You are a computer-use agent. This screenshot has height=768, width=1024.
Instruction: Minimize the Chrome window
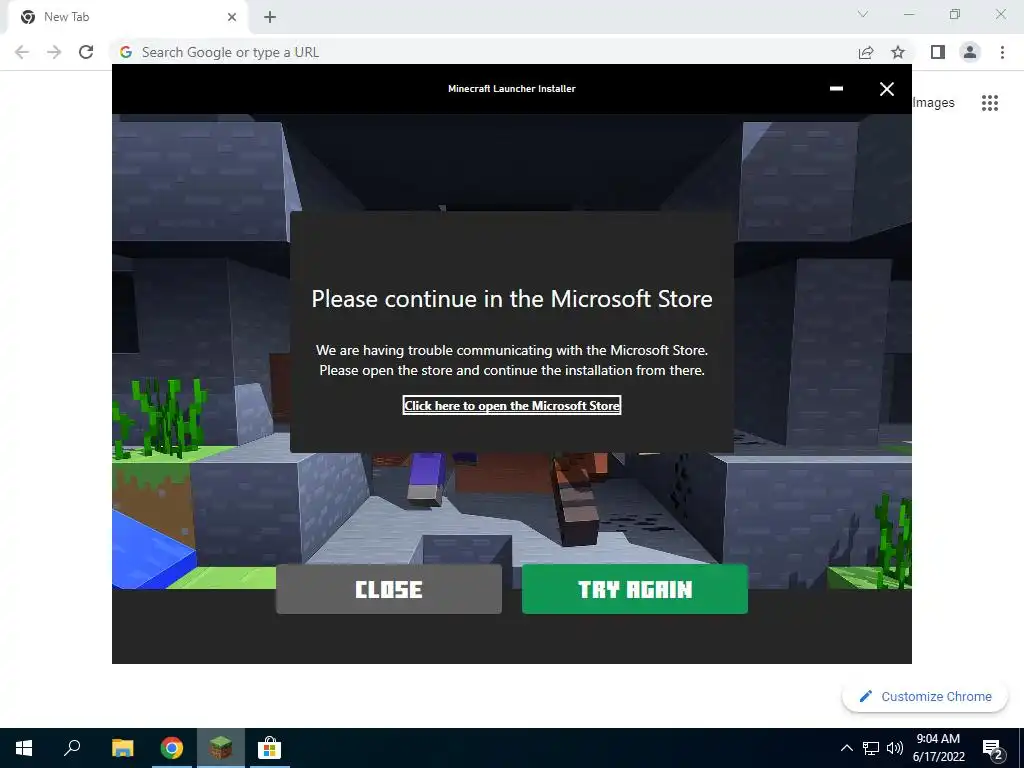point(909,14)
